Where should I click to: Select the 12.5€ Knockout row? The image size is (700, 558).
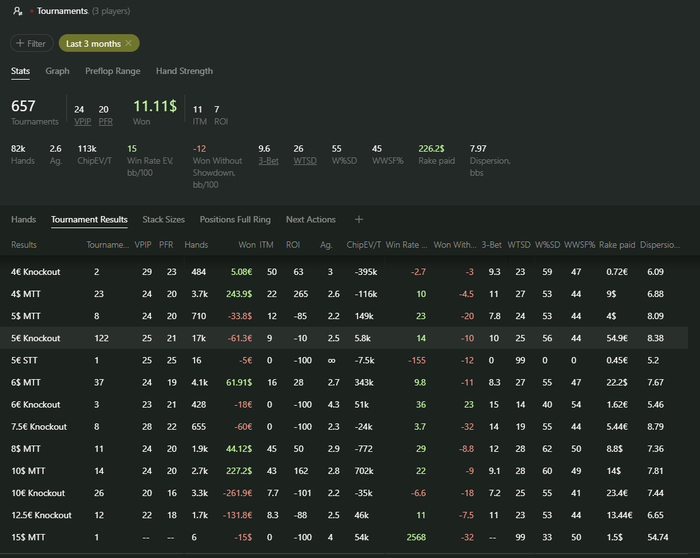[344, 515]
